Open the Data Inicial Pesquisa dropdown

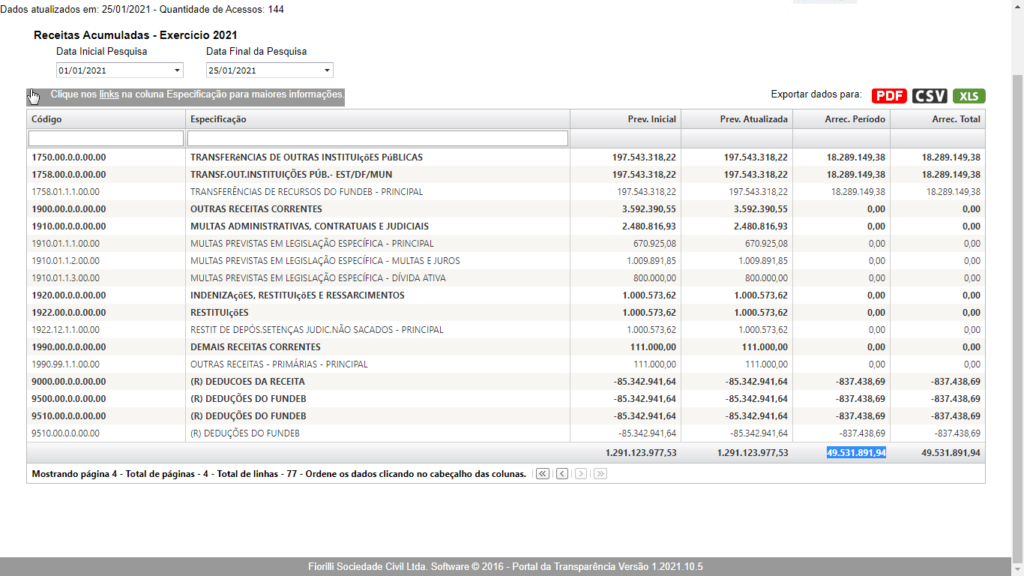120,71
